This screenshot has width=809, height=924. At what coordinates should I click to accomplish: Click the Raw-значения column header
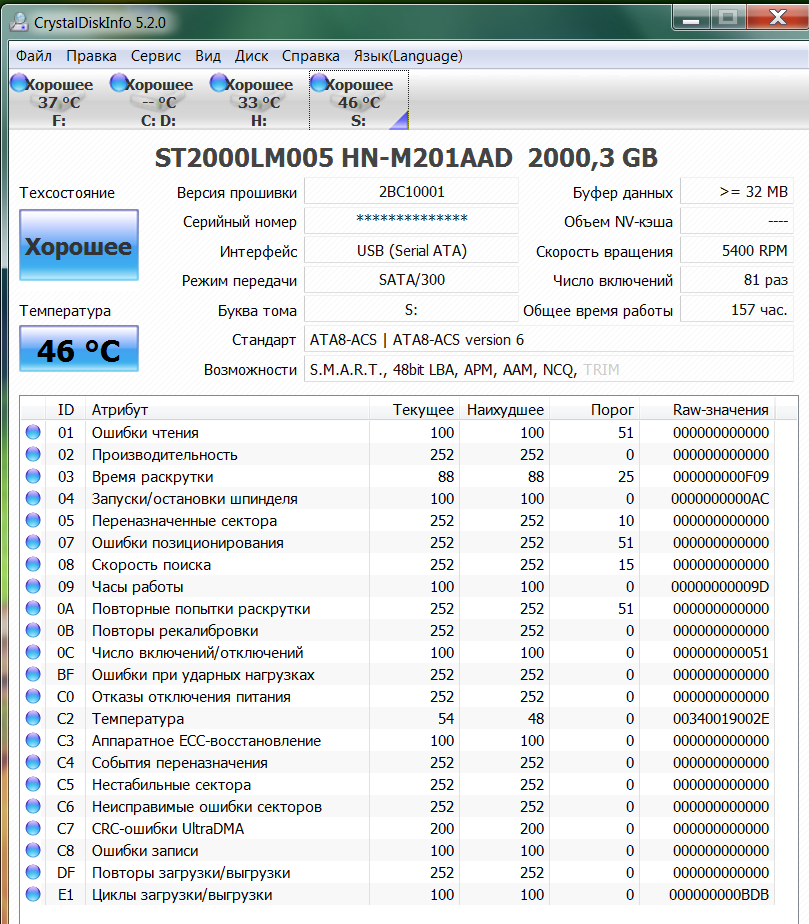coord(708,410)
